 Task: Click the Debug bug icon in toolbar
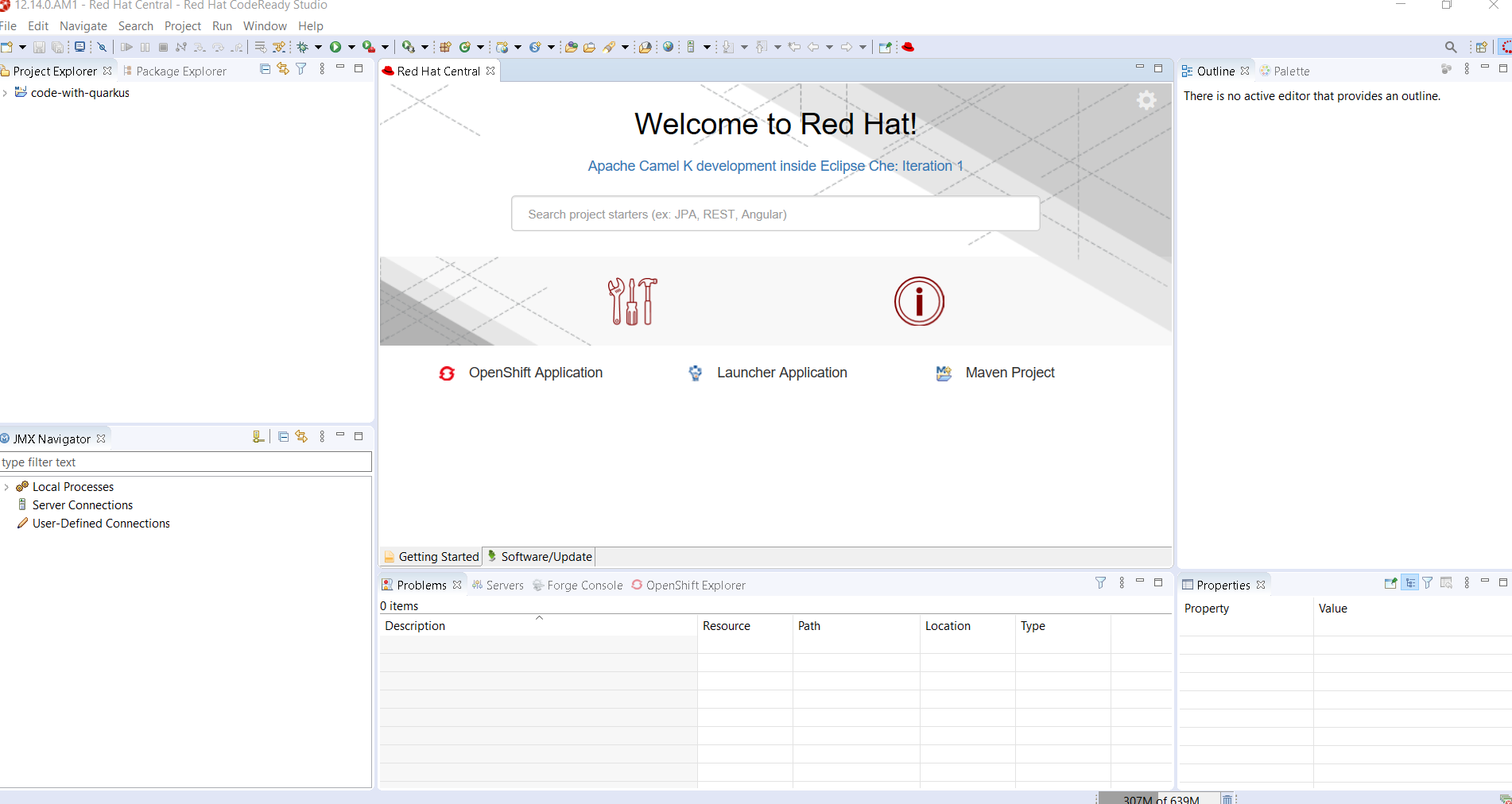tap(303, 48)
